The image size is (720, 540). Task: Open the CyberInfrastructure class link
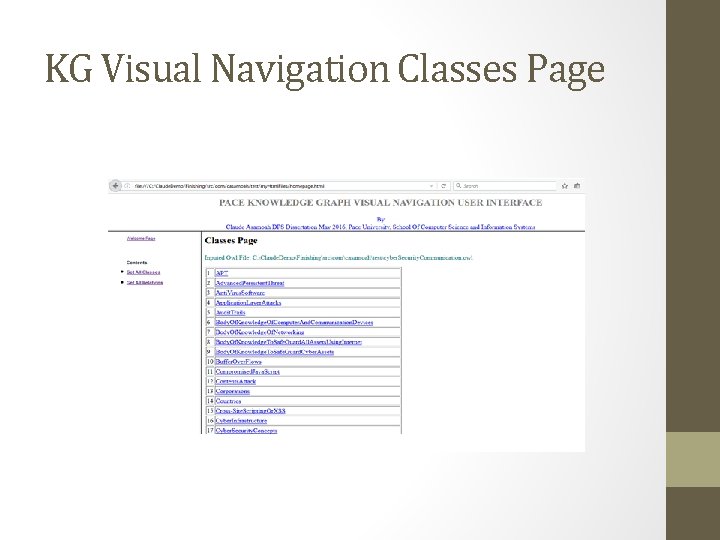tap(241, 421)
